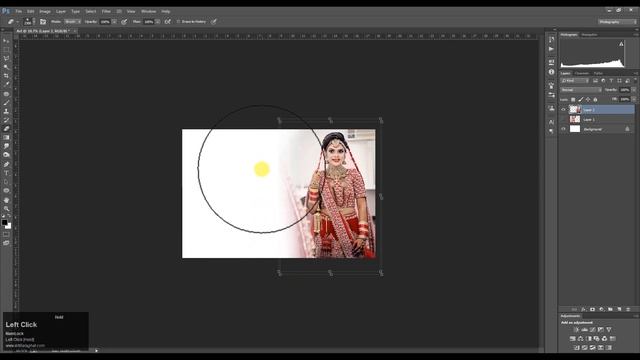Select the Path Selection tool
This screenshot has width=640, height=360.
[x=6, y=182]
